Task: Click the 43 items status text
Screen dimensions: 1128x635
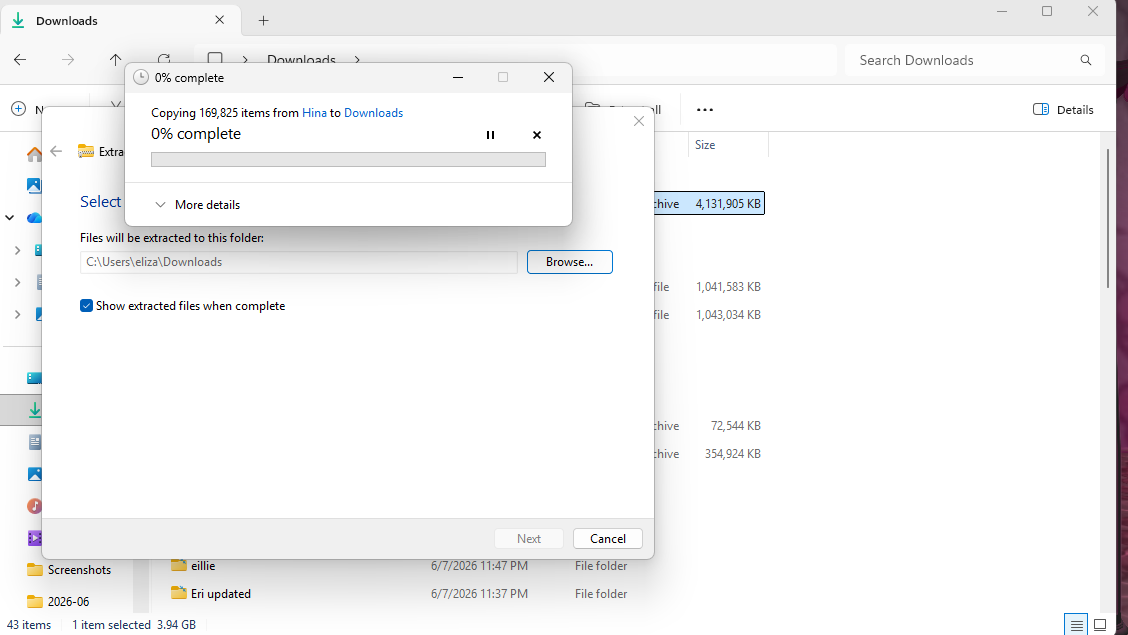Action: coord(29,625)
